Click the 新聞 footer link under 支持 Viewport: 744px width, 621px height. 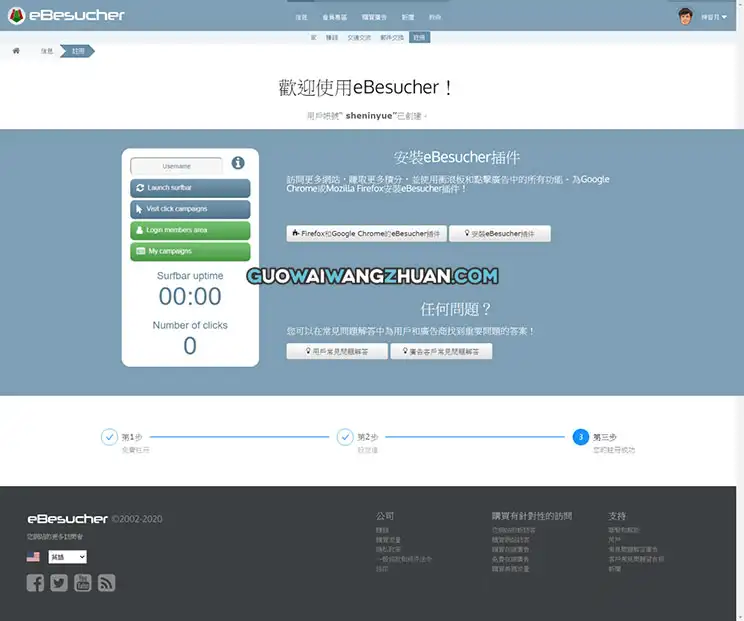pos(614,569)
